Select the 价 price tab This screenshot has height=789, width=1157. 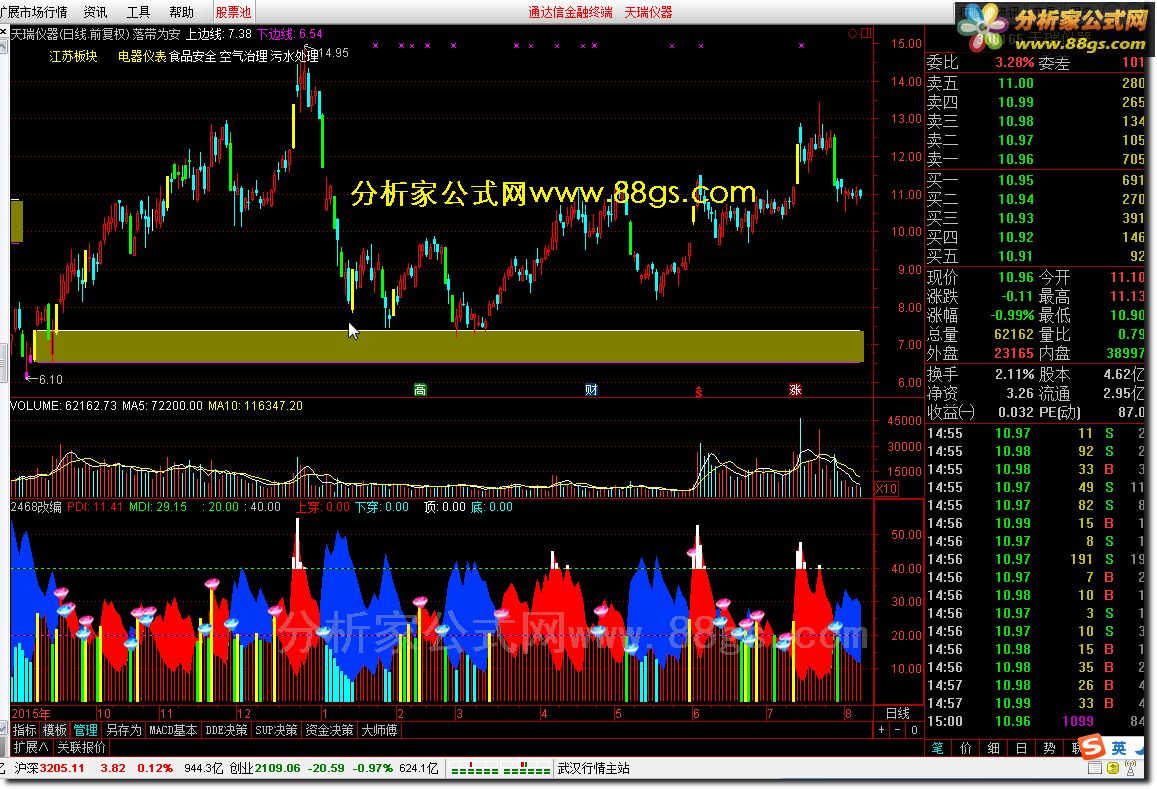(965, 748)
